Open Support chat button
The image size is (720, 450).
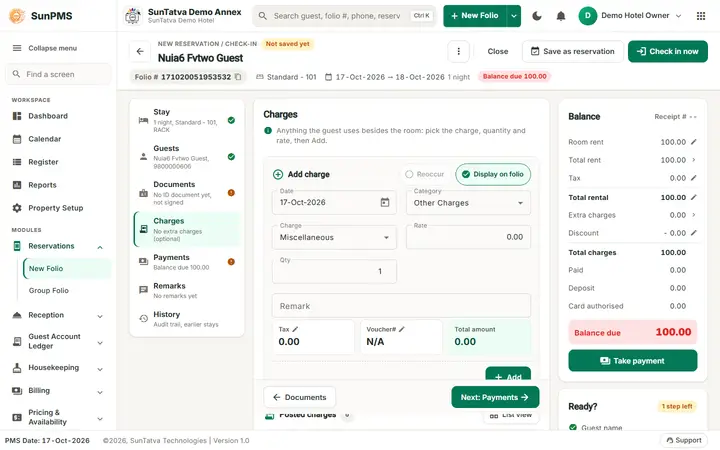(x=684, y=440)
